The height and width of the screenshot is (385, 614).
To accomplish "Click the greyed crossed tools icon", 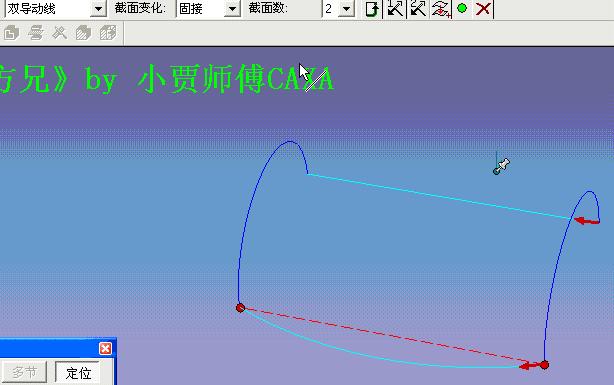I will 60,33.
